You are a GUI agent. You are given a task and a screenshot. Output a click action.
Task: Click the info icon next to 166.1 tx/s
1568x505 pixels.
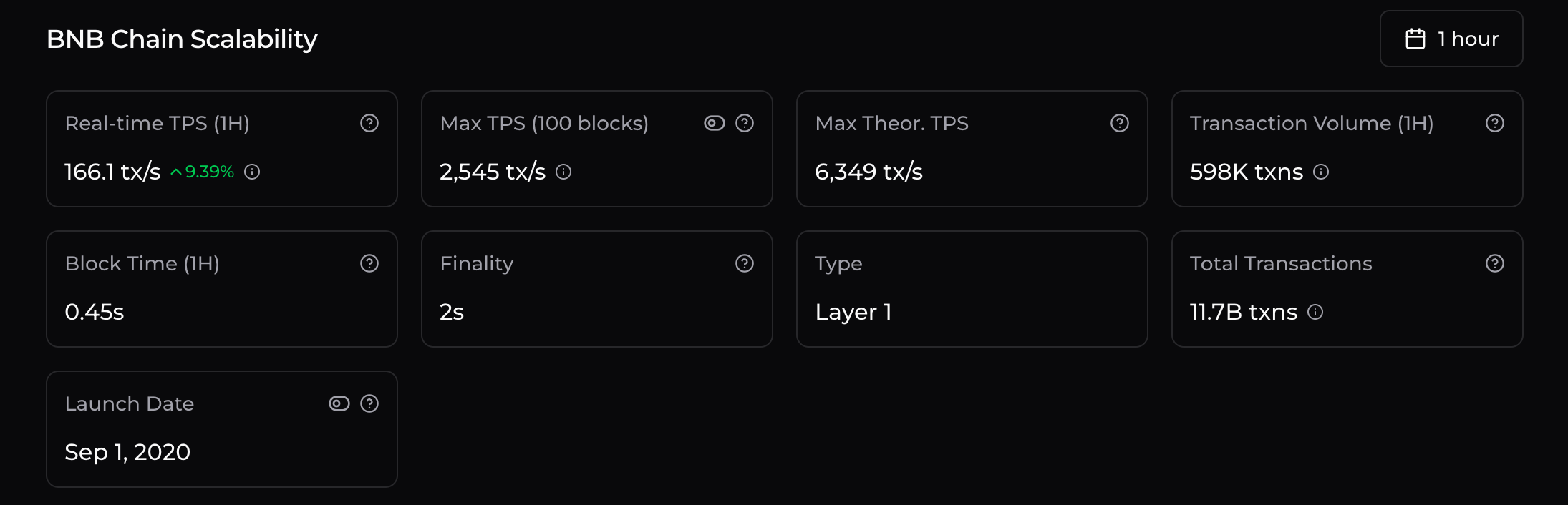click(252, 172)
